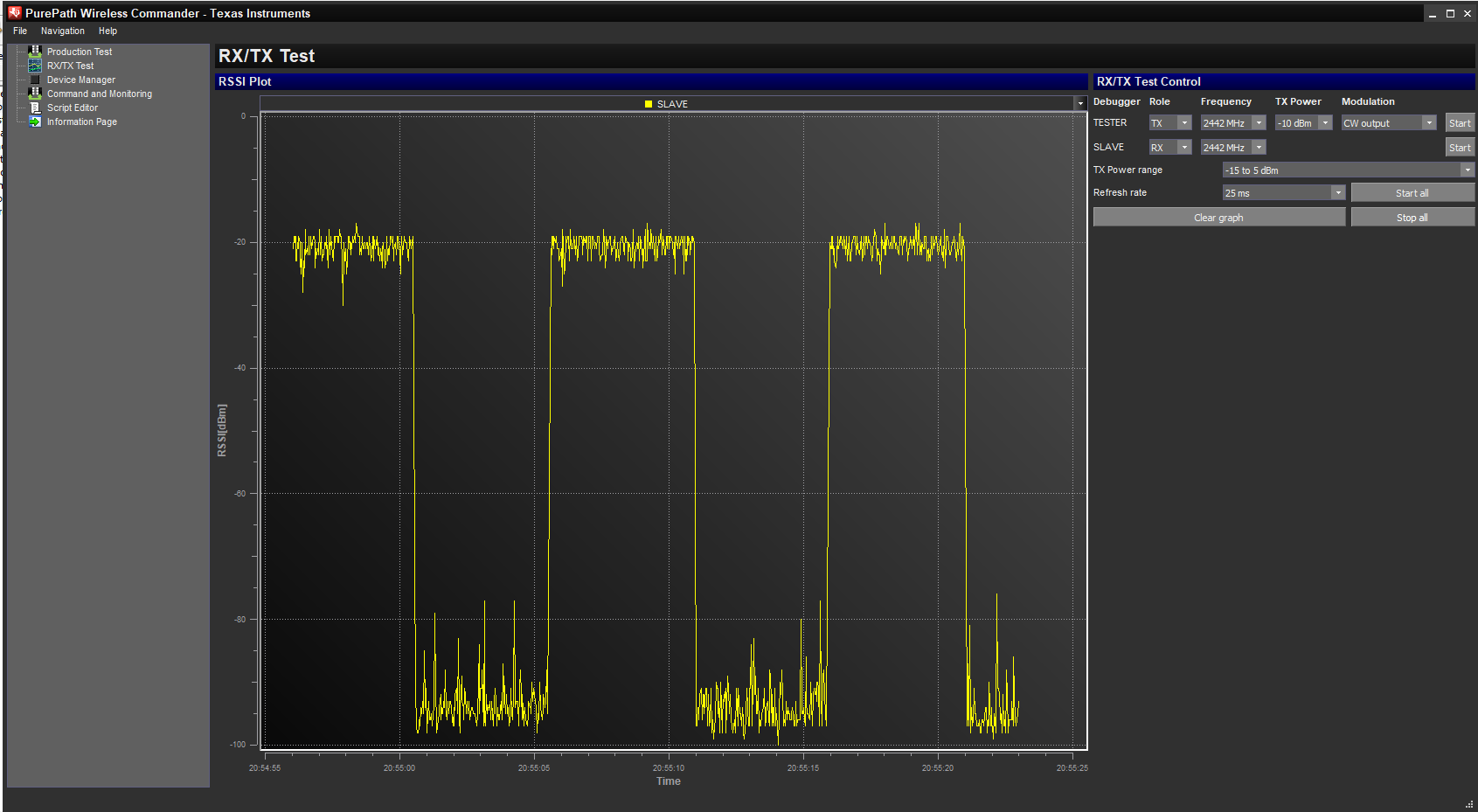Screen dimensions: 1478x812
Task: Click the Texas Instruments app icon in title bar
Action: click(15, 13)
